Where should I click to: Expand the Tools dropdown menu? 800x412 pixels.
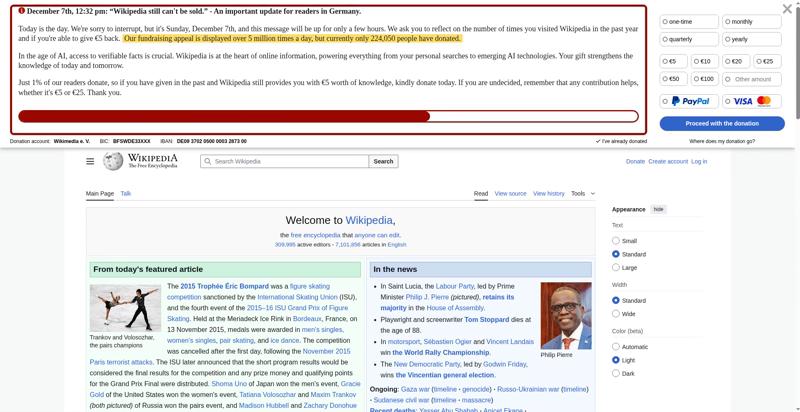pos(582,193)
